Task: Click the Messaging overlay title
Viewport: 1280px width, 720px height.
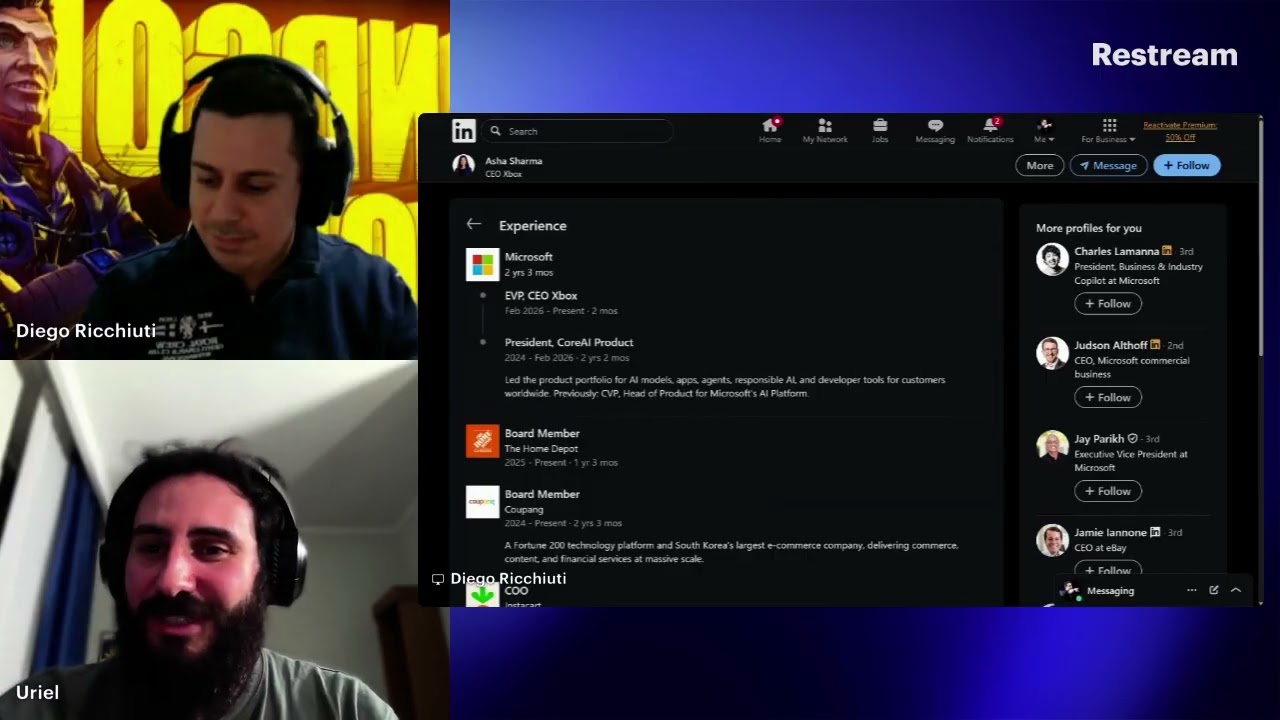Action: pyautogui.click(x=1110, y=591)
